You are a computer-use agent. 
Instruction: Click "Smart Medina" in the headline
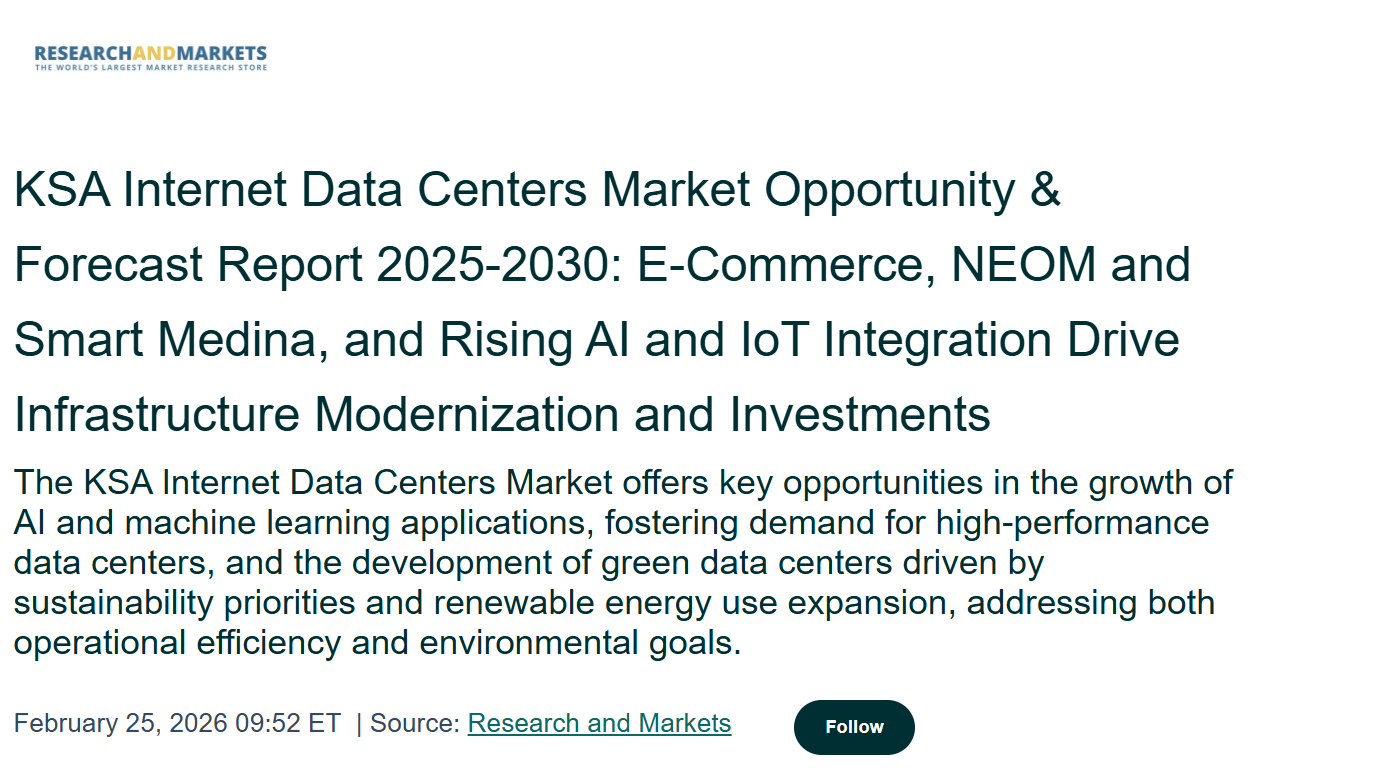pyautogui.click(x=171, y=340)
